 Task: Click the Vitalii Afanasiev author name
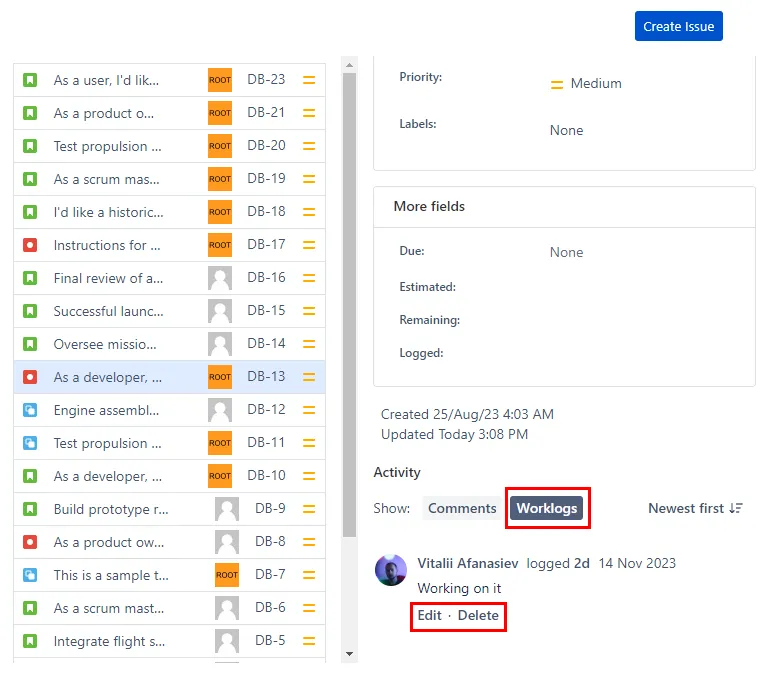coord(467,563)
